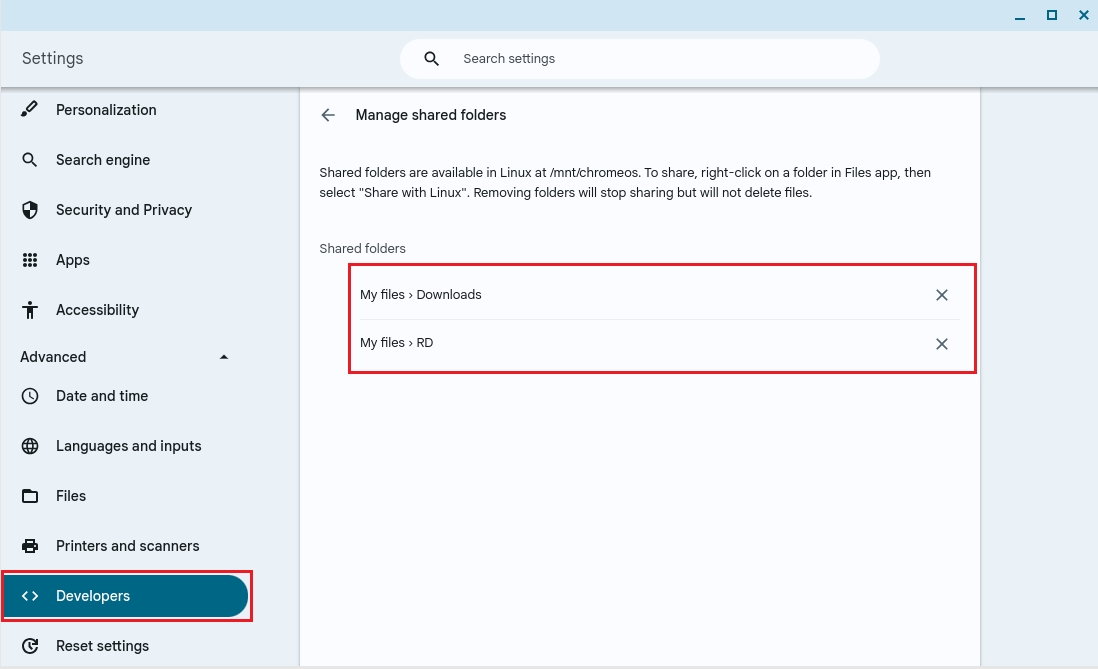The image size is (1098, 669).
Task: Open Reset settings
Action: pos(102,646)
